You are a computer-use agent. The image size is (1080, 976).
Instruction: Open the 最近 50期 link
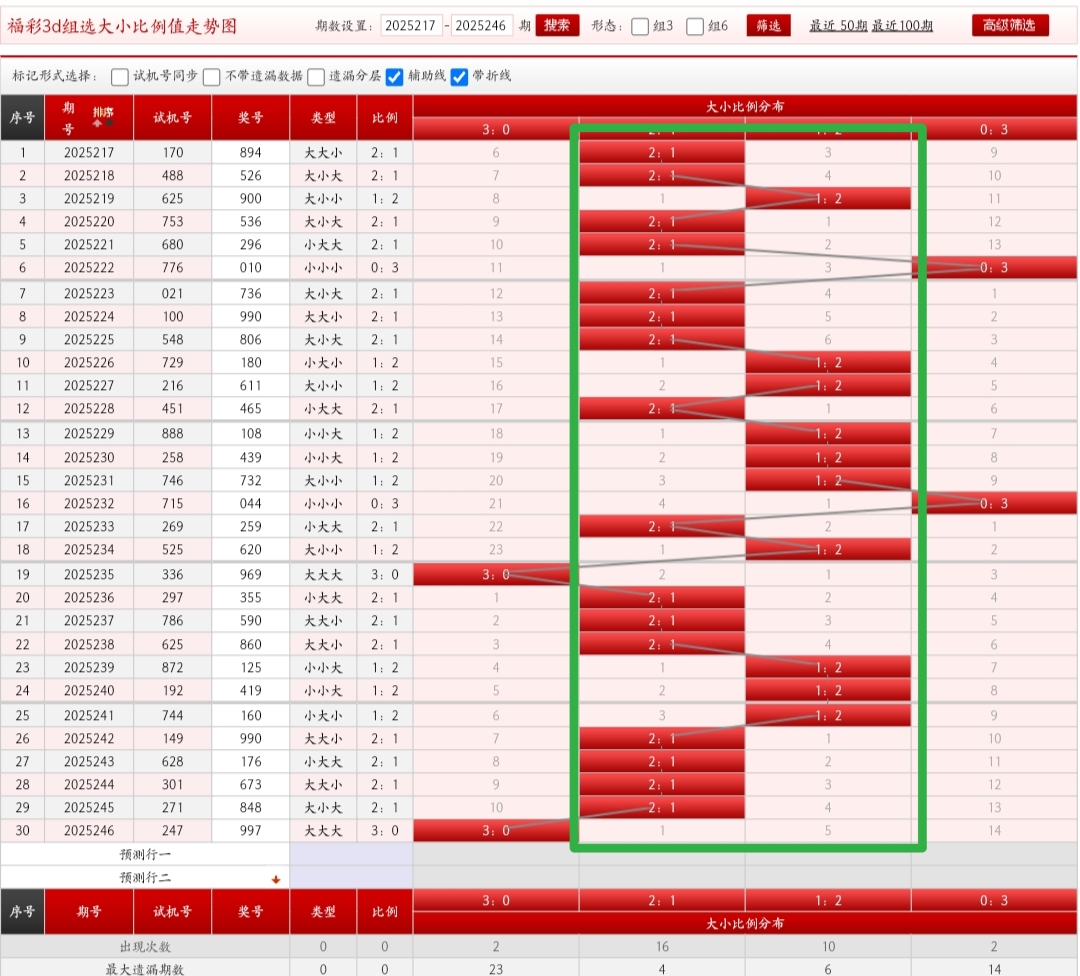click(x=836, y=26)
